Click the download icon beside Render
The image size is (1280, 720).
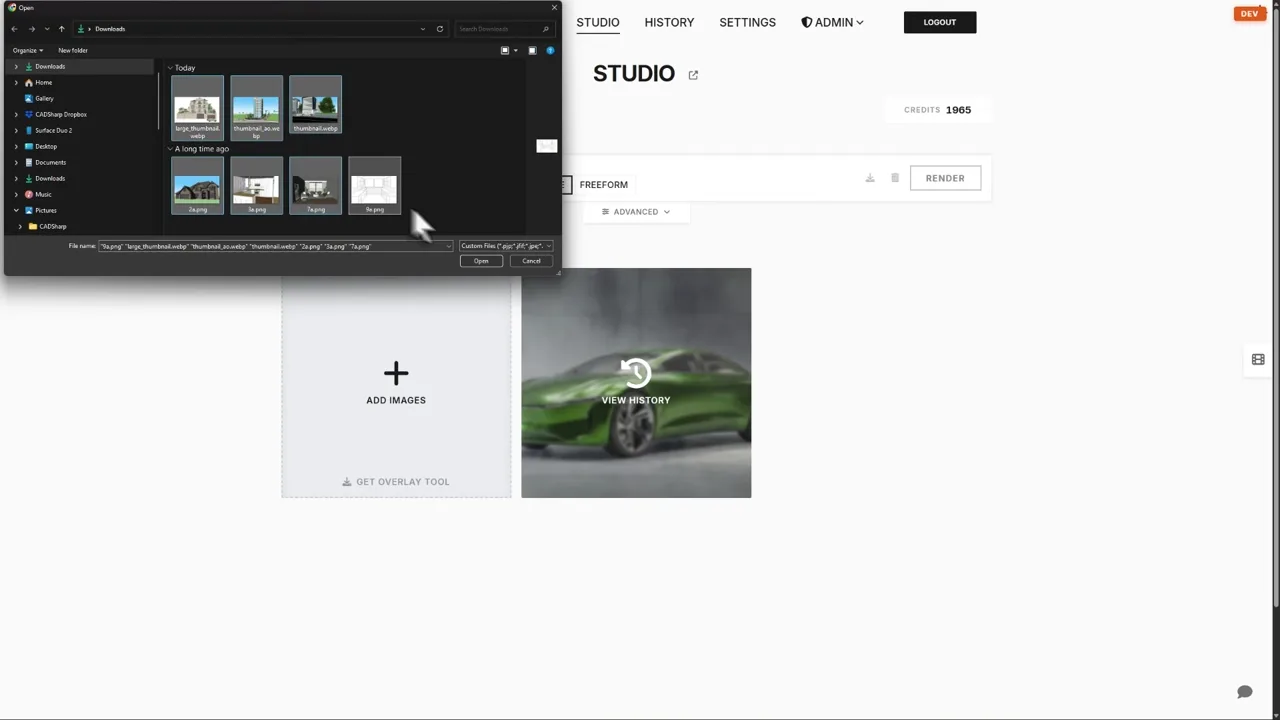870,178
